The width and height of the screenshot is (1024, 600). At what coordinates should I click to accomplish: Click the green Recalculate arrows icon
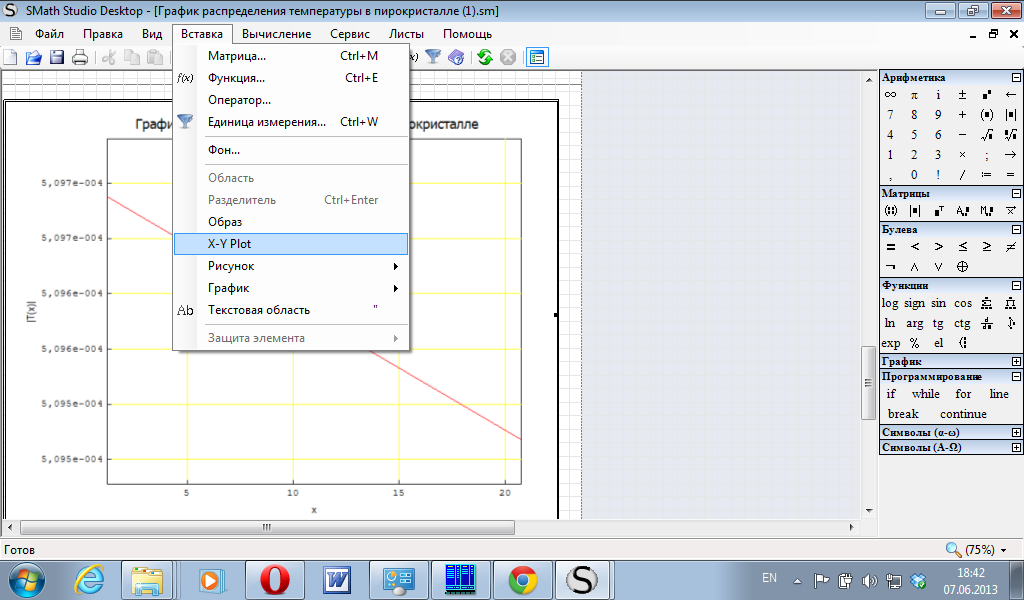[485, 57]
